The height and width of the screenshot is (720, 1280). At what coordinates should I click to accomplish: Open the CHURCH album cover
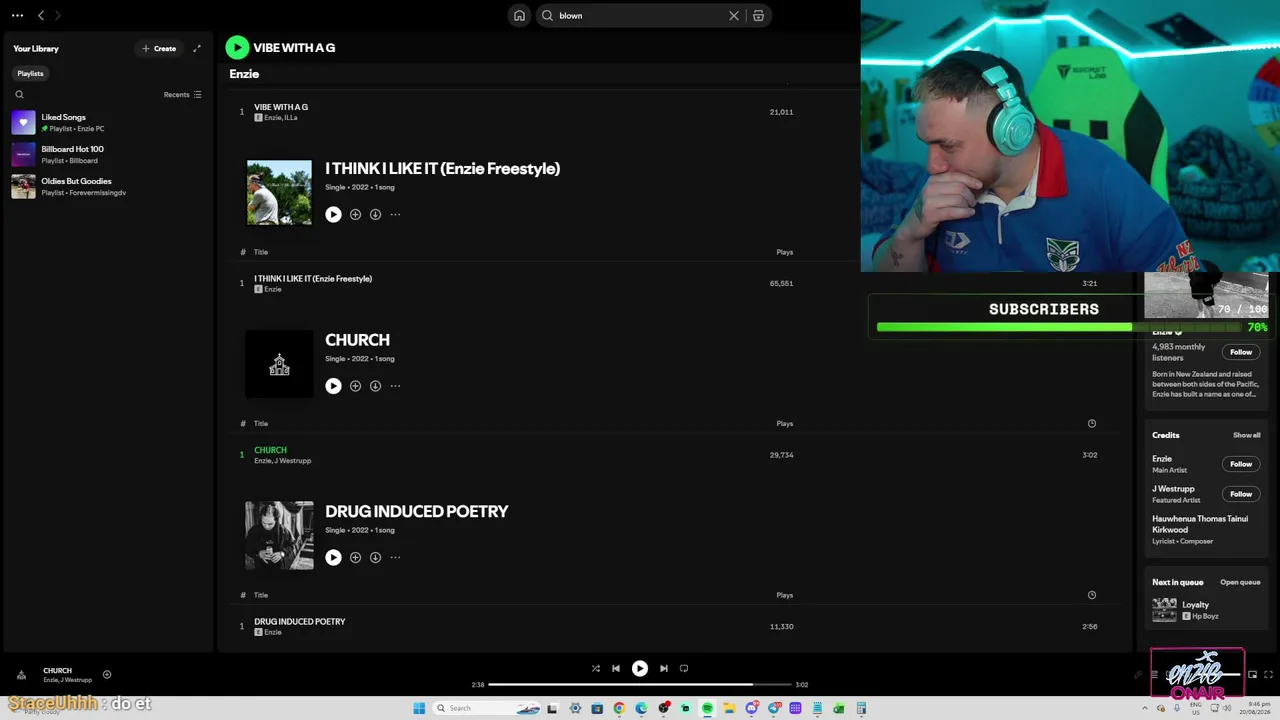click(279, 364)
